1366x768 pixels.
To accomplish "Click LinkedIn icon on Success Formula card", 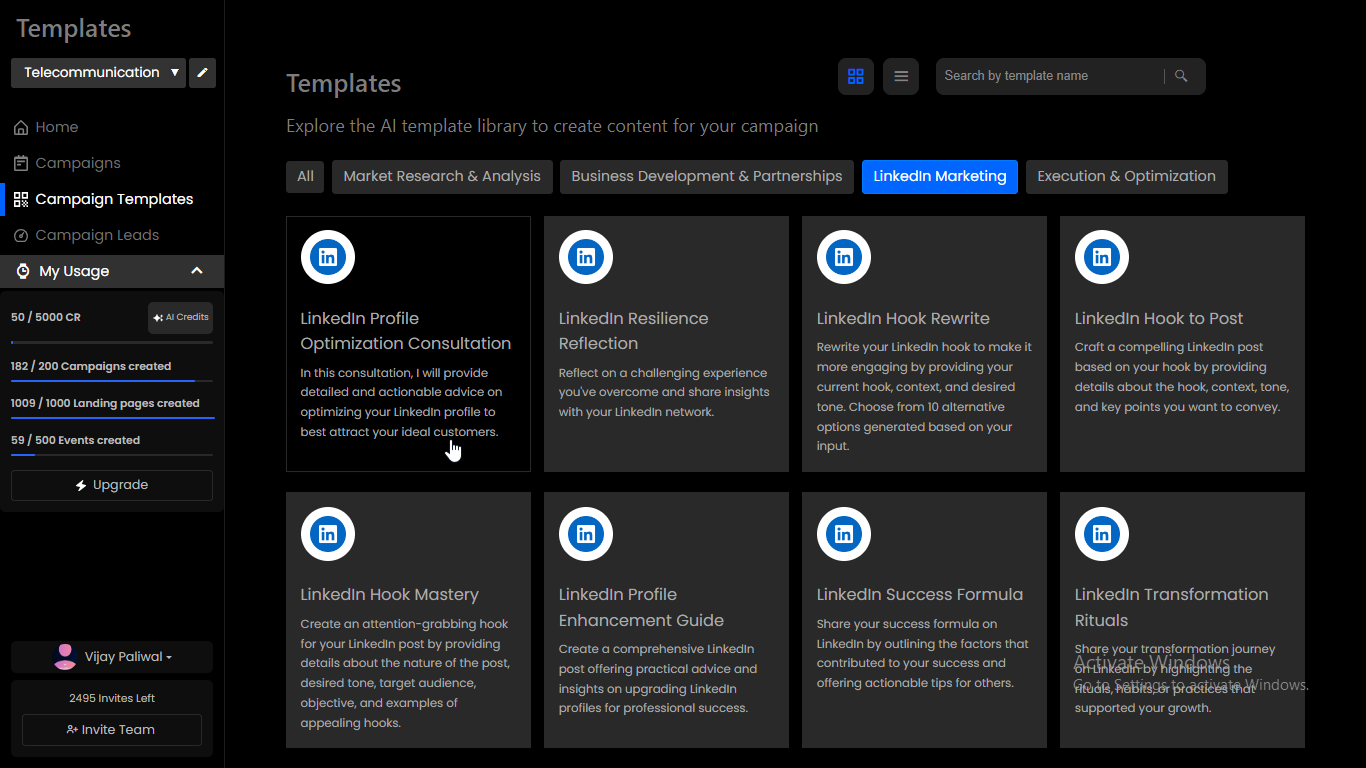I will [844, 533].
